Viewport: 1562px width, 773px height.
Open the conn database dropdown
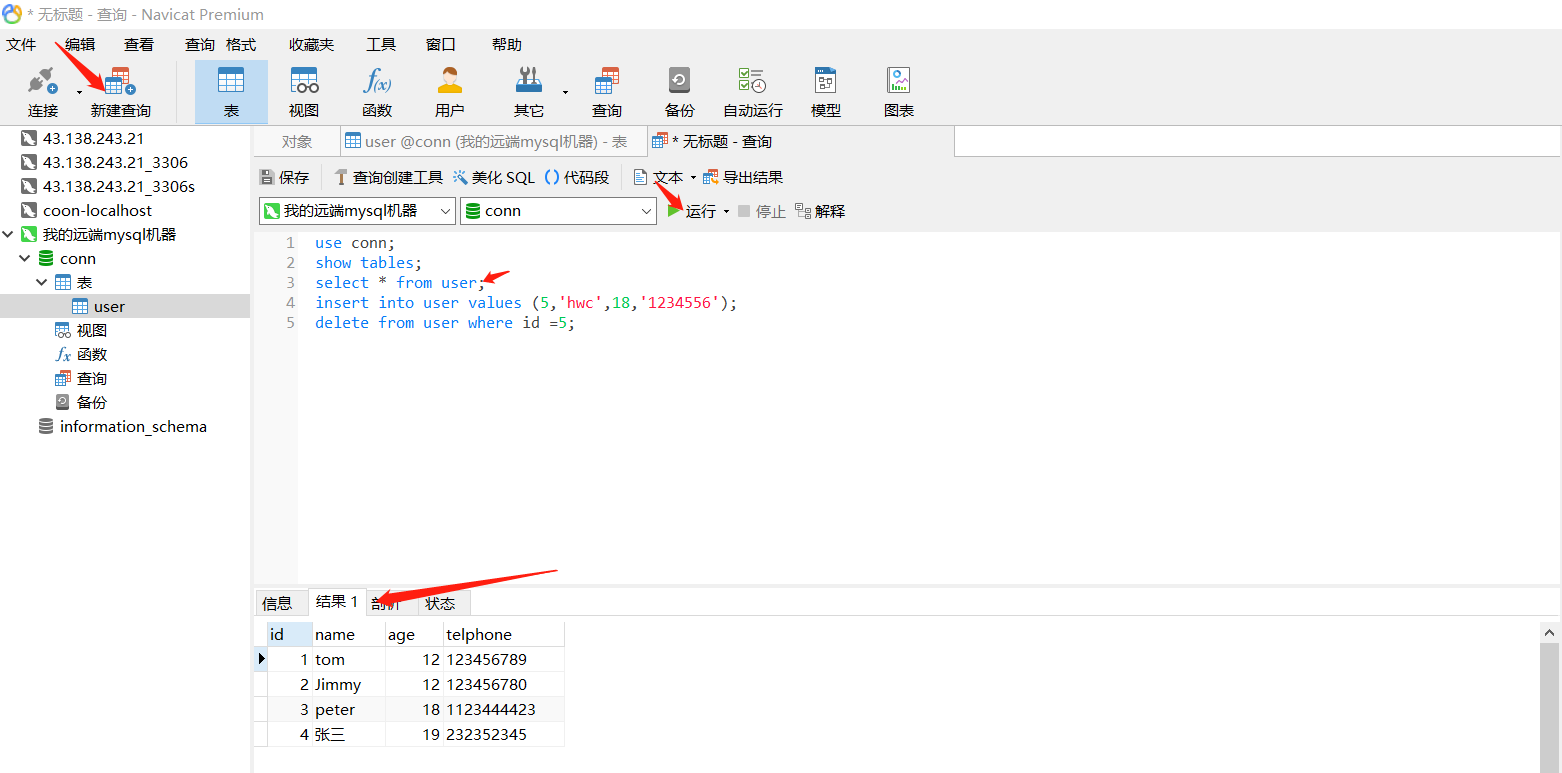tap(558, 211)
